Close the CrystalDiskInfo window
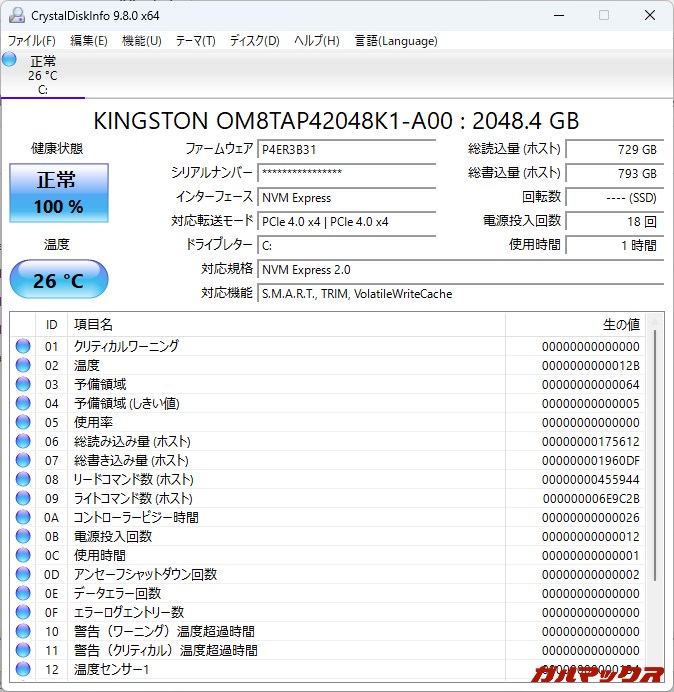The width and height of the screenshot is (674, 692). (650, 15)
